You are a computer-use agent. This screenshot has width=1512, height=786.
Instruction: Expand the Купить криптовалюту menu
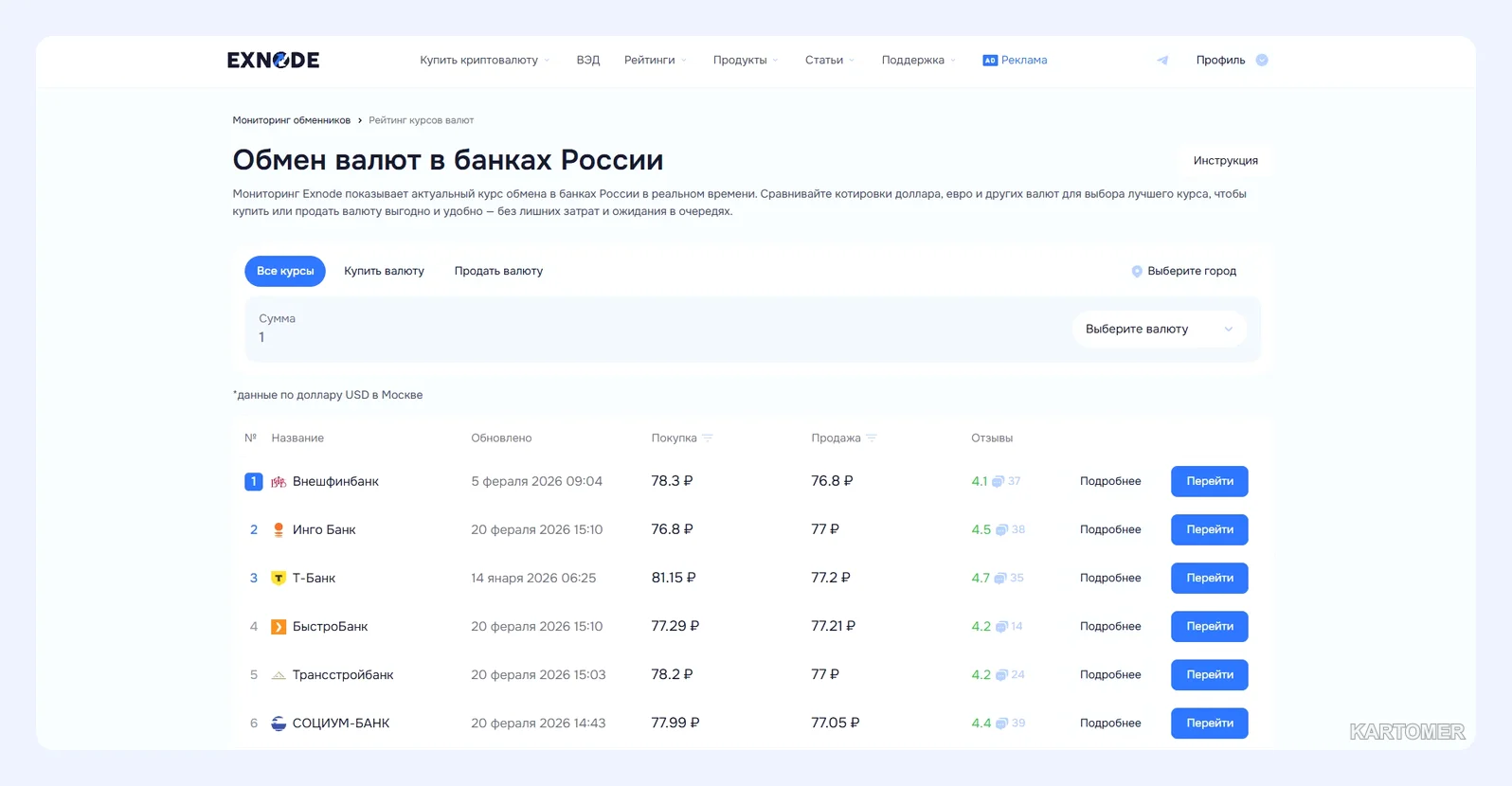coord(484,60)
